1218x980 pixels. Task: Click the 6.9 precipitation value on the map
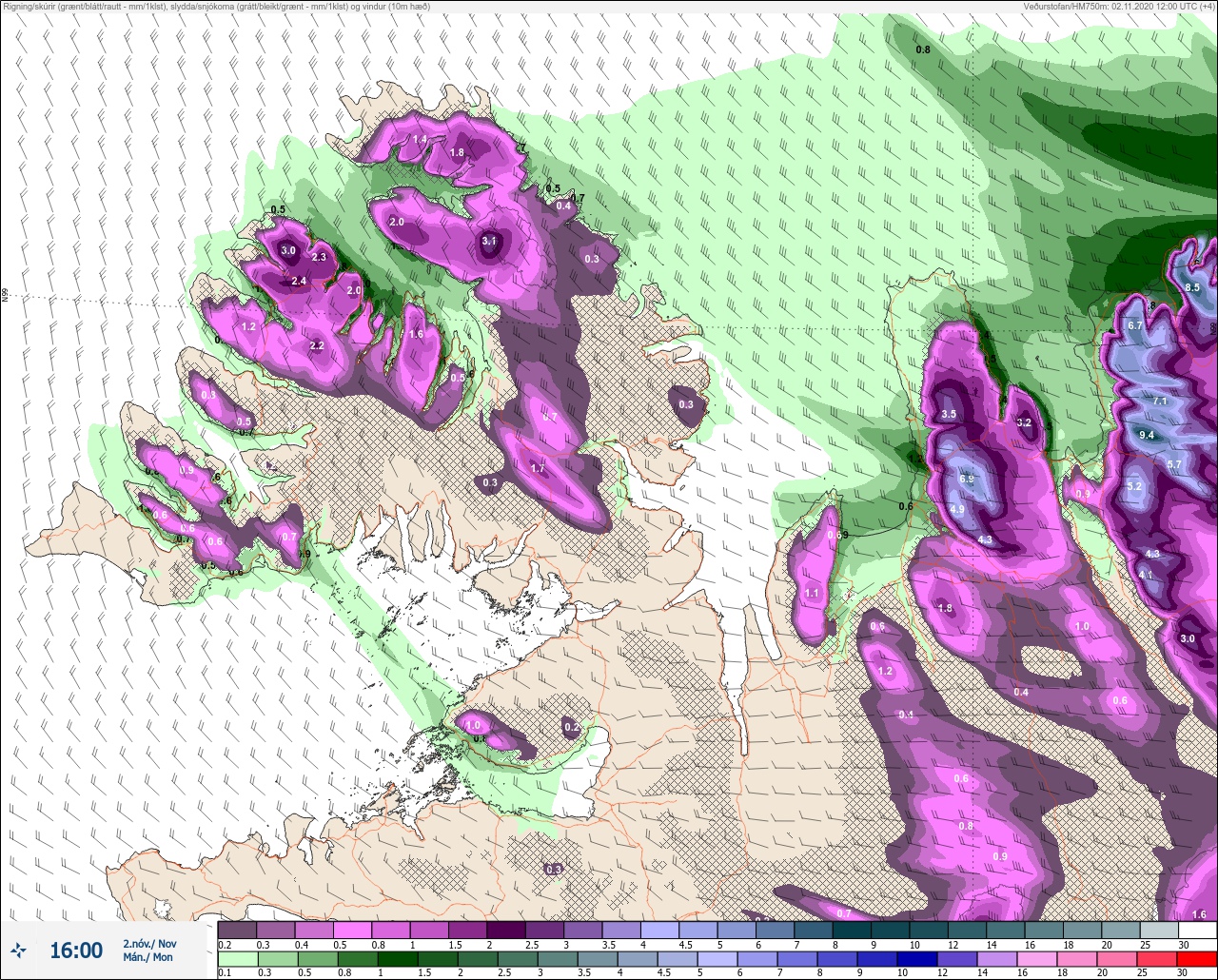click(967, 479)
